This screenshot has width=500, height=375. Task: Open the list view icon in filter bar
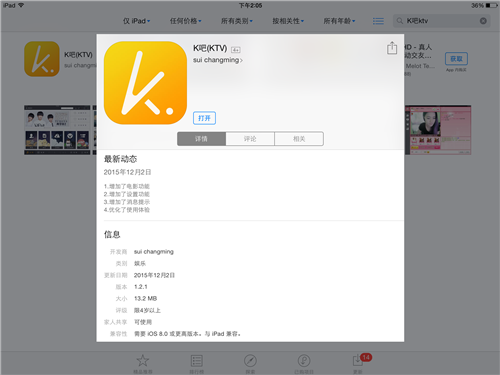[378, 21]
